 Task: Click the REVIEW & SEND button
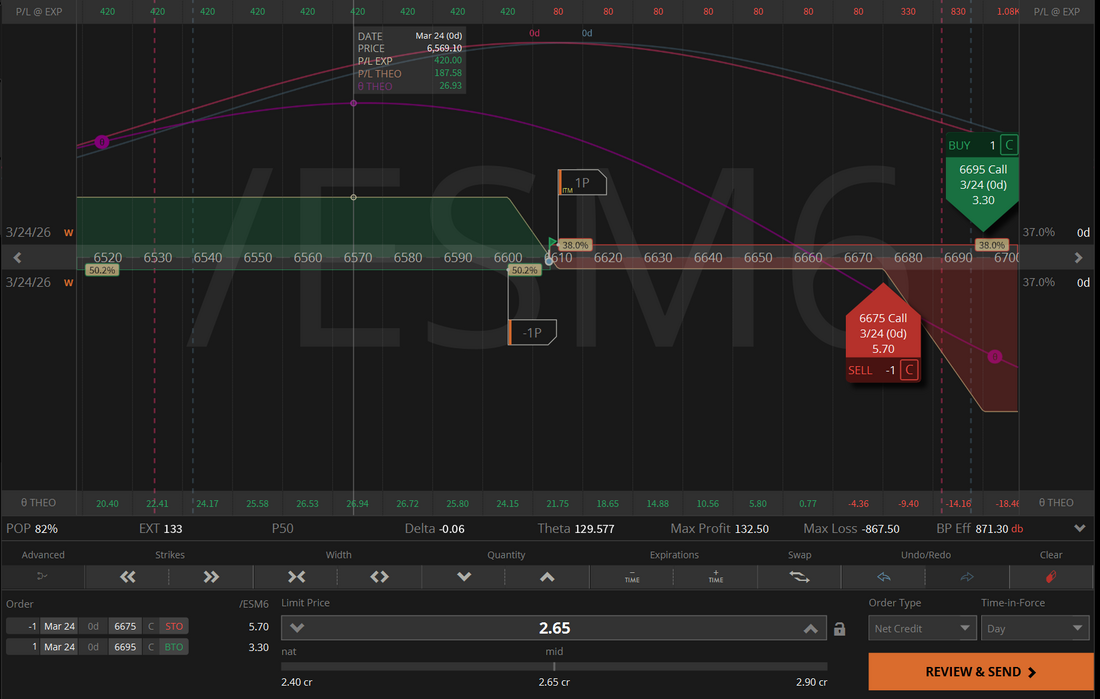(x=980, y=672)
